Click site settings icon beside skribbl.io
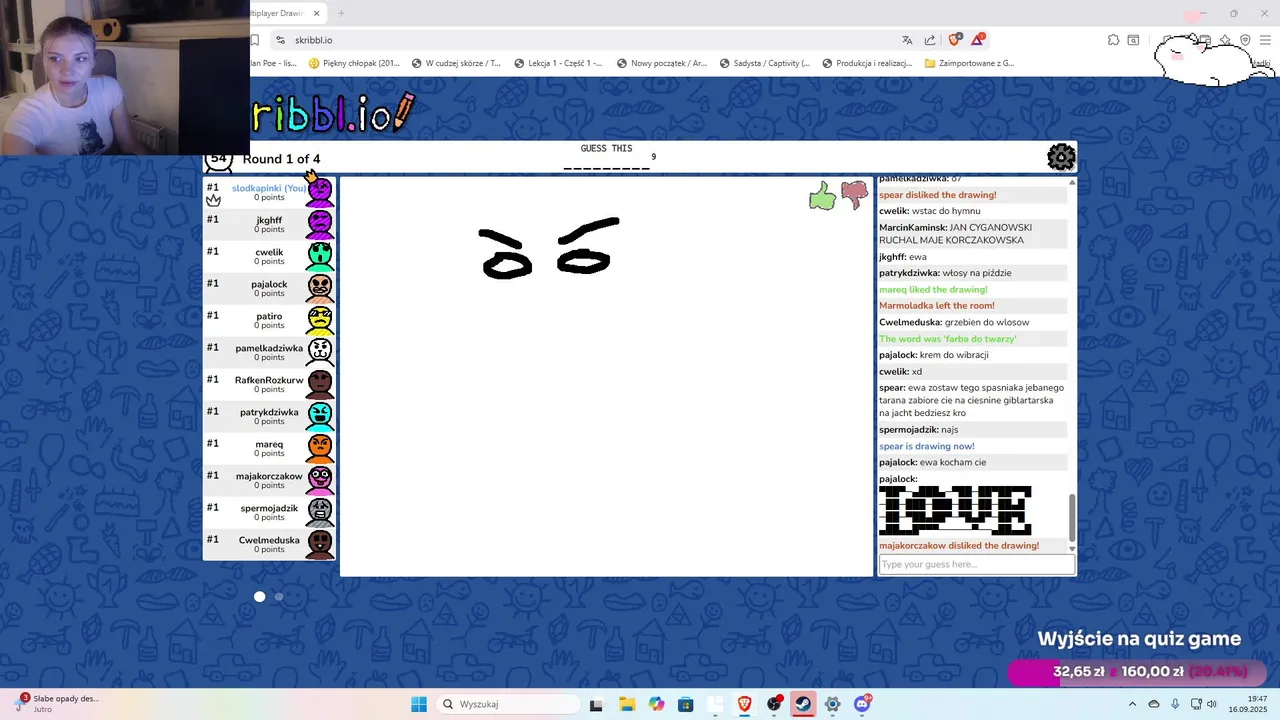This screenshot has width=1280, height=720. [x=281, y=40]
